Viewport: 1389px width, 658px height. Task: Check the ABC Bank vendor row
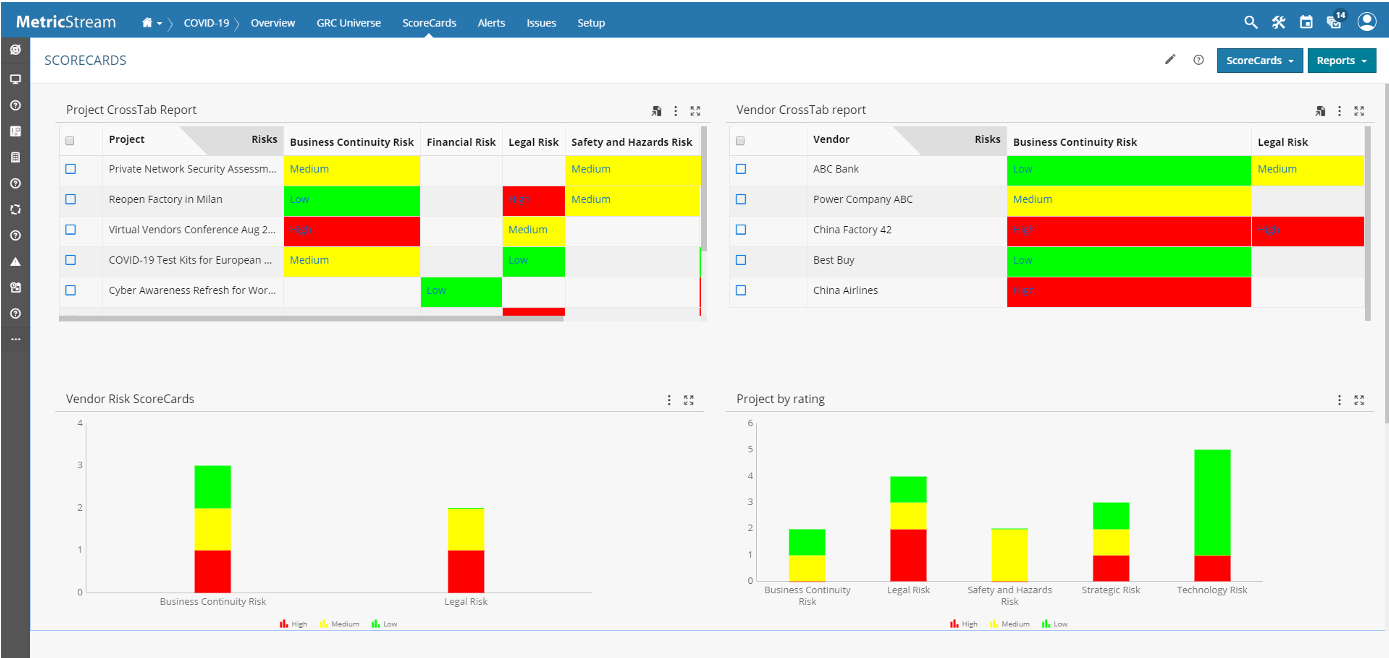tap(741, 169)
